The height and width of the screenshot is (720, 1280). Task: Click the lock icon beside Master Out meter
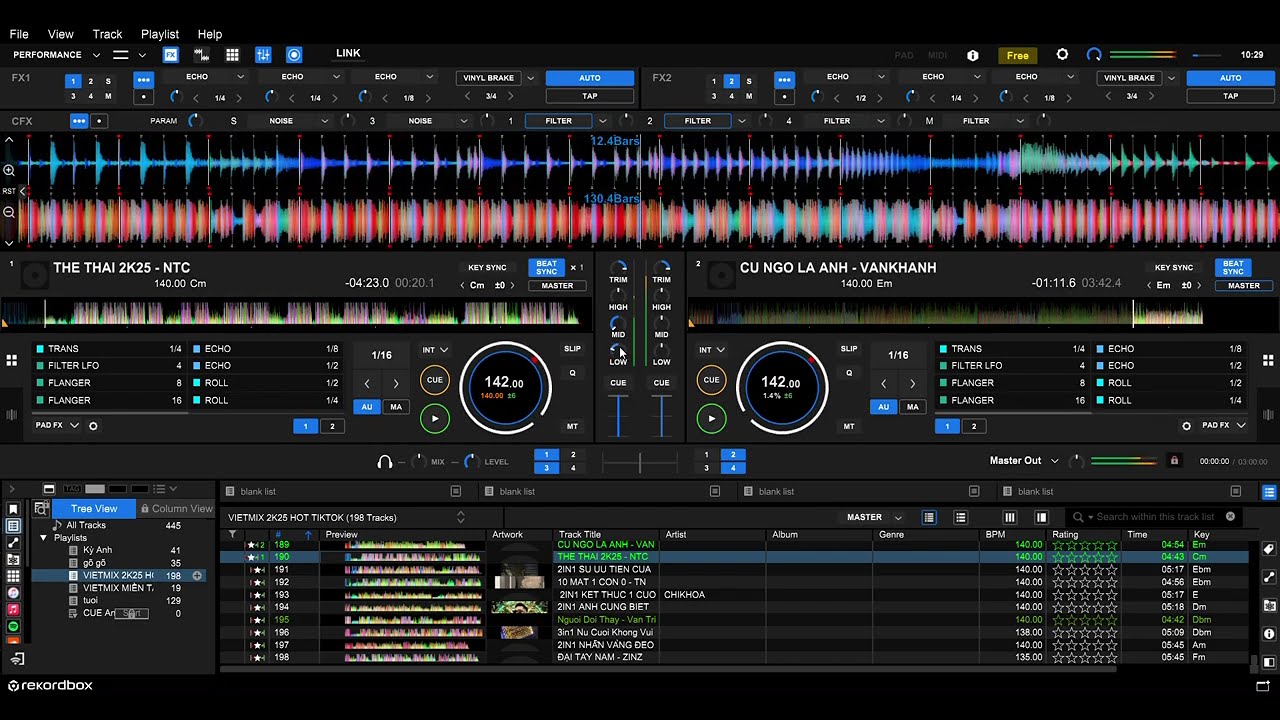[x=1174, y=461]
